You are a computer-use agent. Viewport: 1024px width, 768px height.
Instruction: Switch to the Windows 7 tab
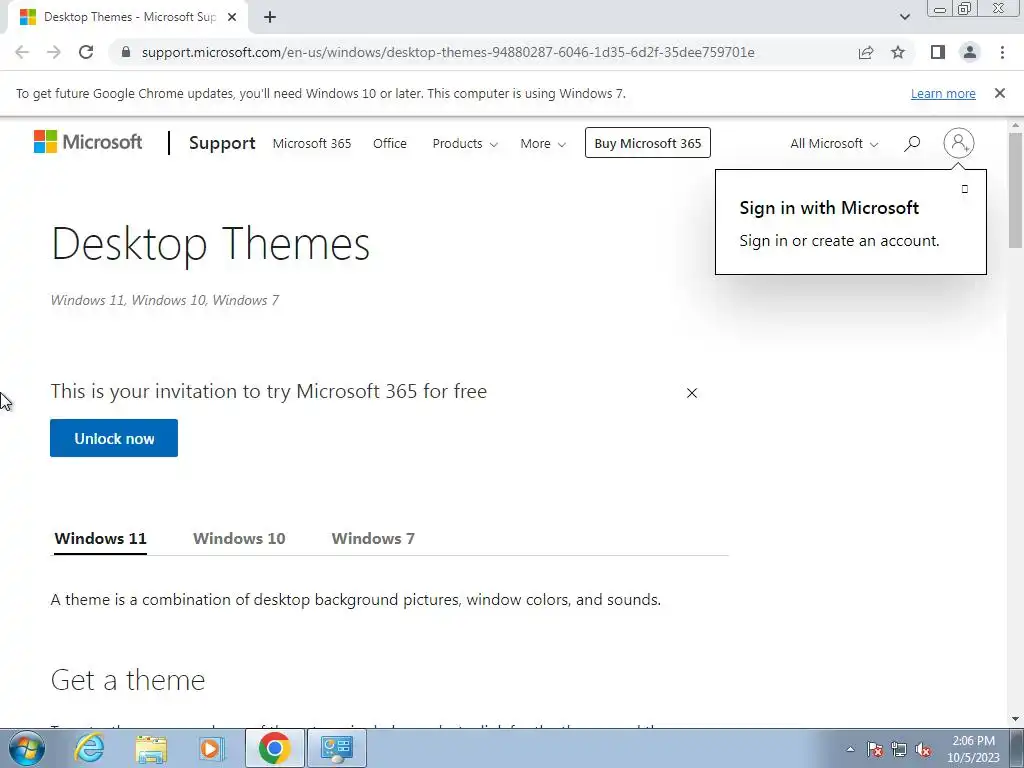tap(373, 539)
